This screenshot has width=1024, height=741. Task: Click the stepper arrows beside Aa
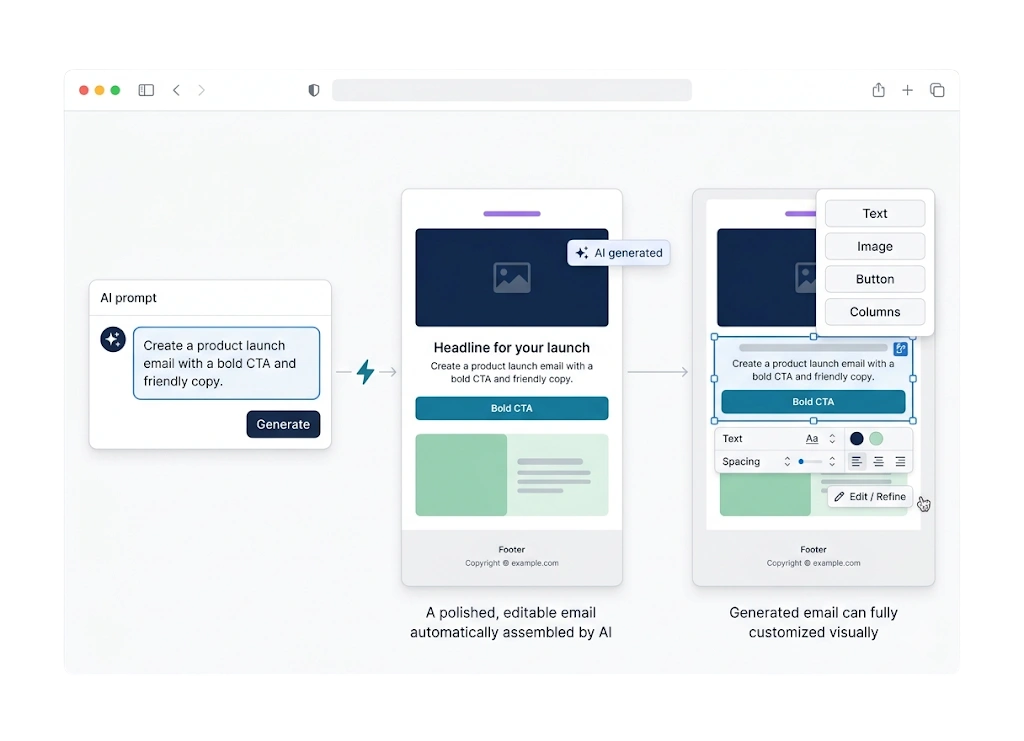pos(832,439)
